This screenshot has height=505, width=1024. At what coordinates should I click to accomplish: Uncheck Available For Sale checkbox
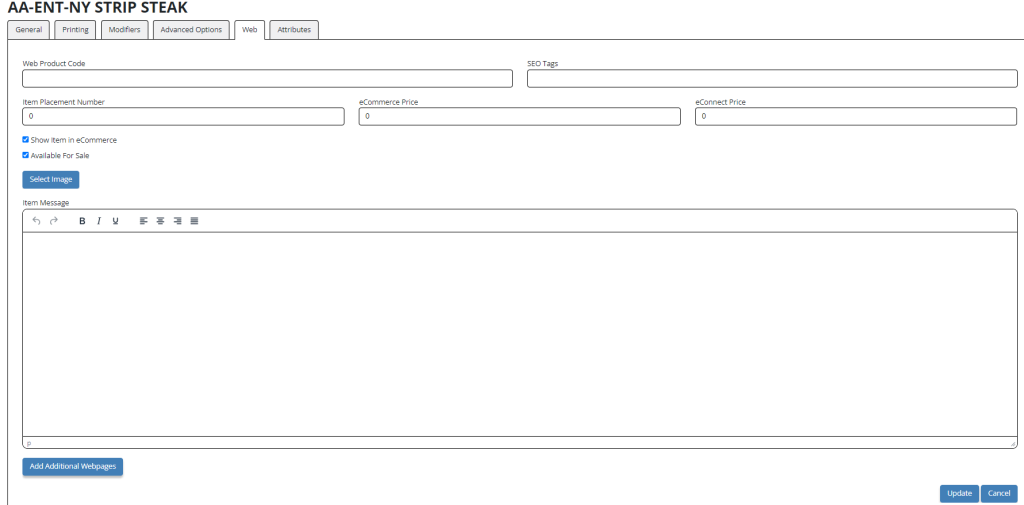click(x=25, y=155)
